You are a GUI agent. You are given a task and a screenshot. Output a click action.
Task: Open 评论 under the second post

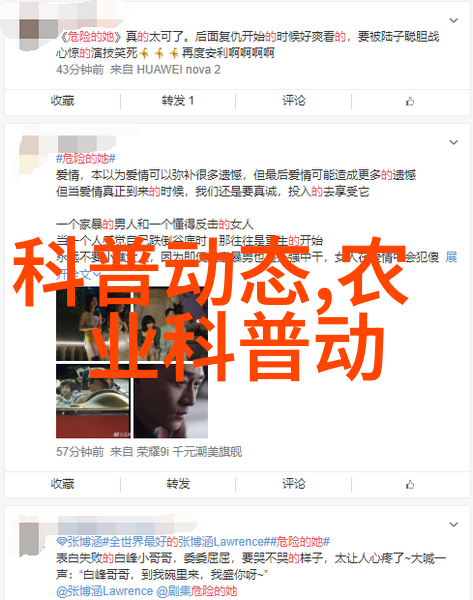click(x=294, y=484)
